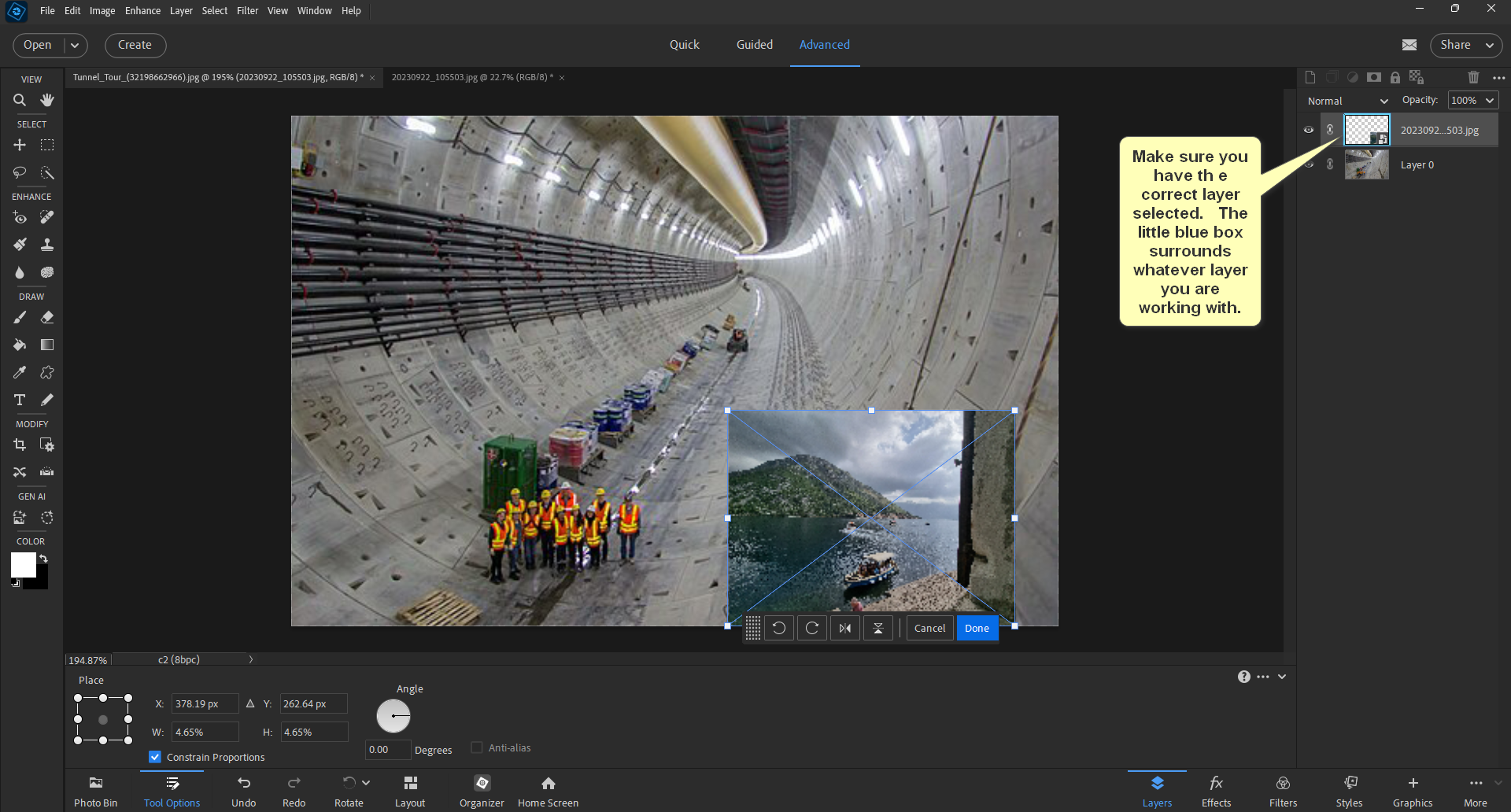Expand the Open button dropdown arrow

click(75, 45)
